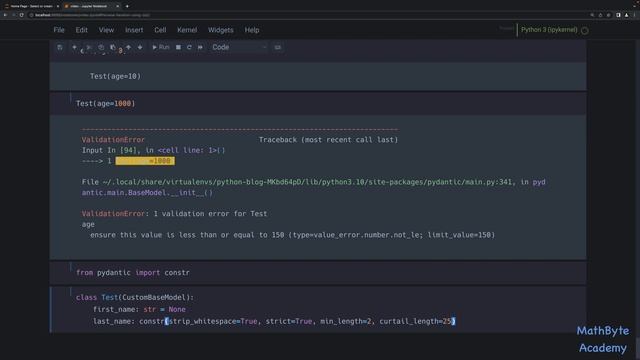The height and width of the screenshot is (360, 640).
Task: Click the browser back arrow
Action: coord(5,15)
